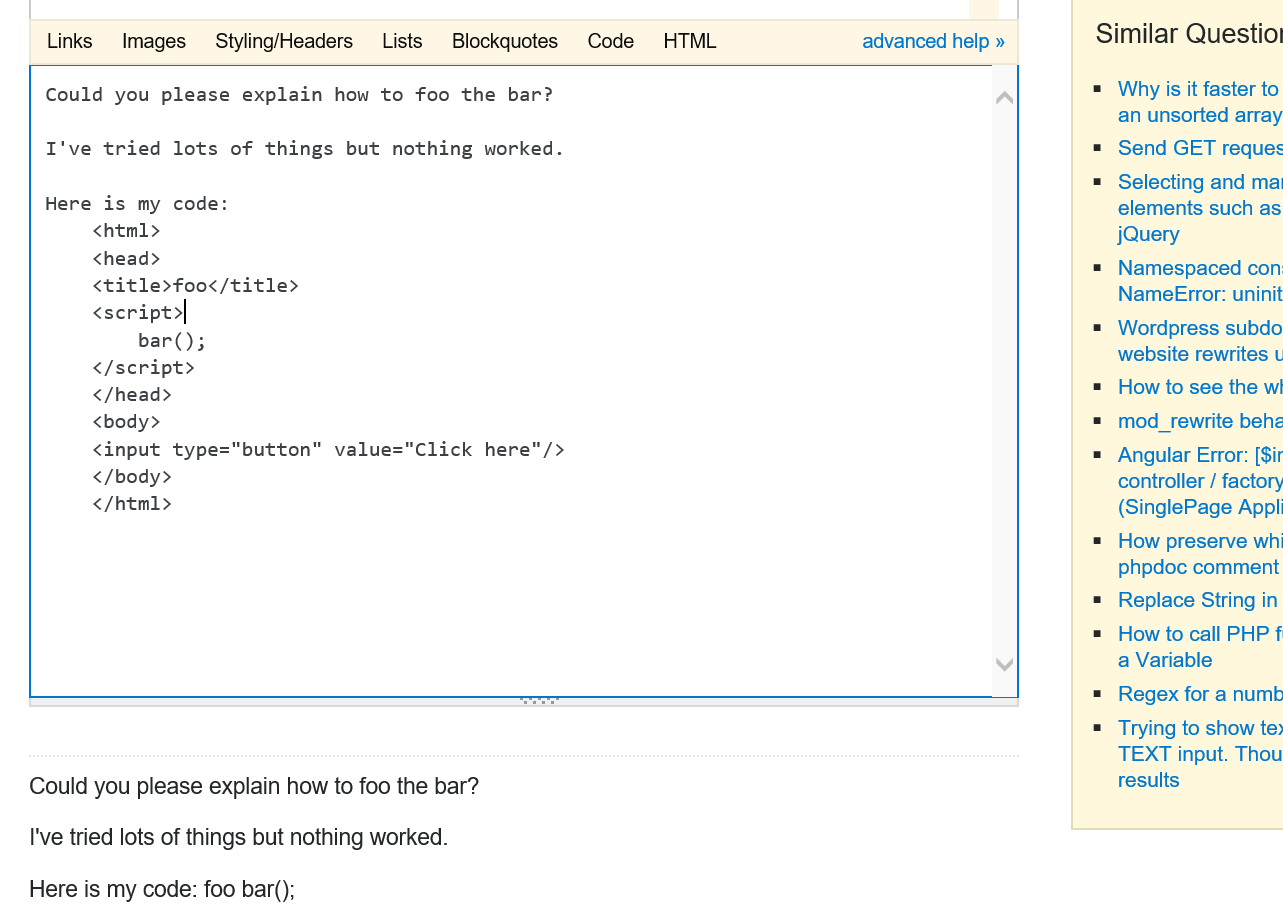Click the input type="button" line in editor
The width and height of the screenshot is (1283, 919).
(328, 449)
